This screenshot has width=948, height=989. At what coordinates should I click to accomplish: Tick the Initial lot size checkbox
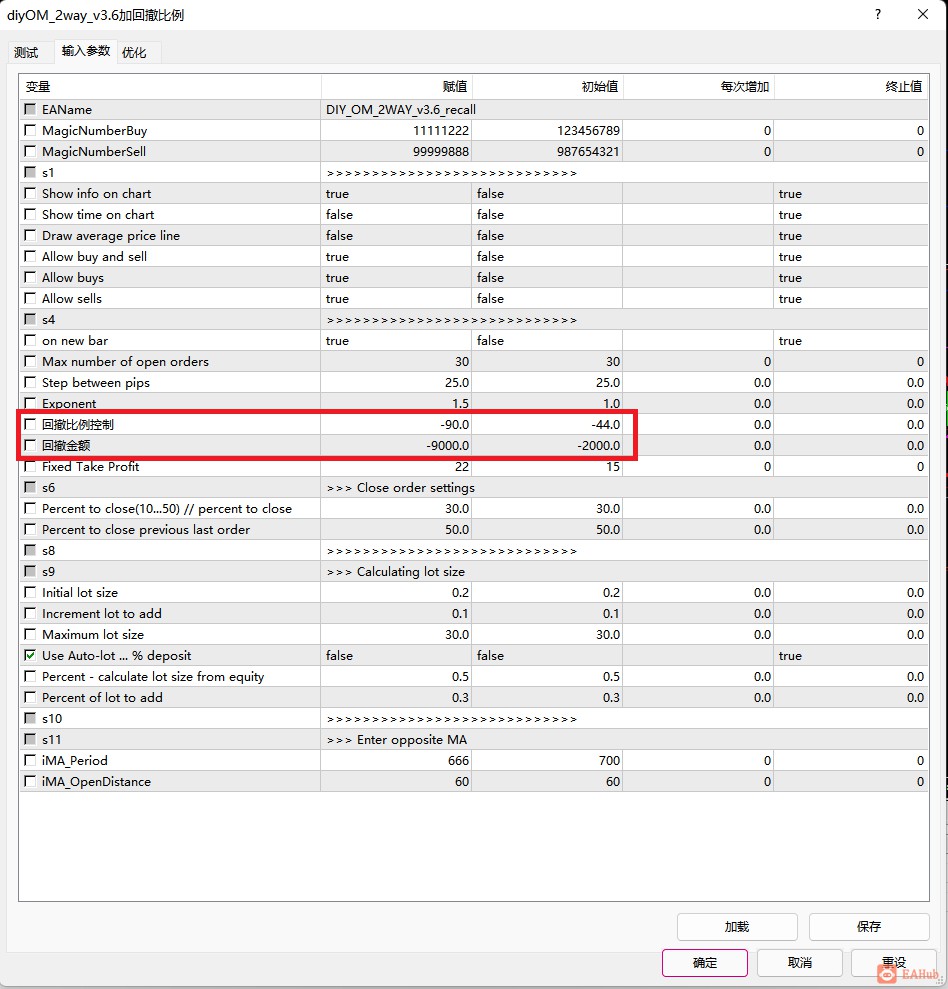30,592
